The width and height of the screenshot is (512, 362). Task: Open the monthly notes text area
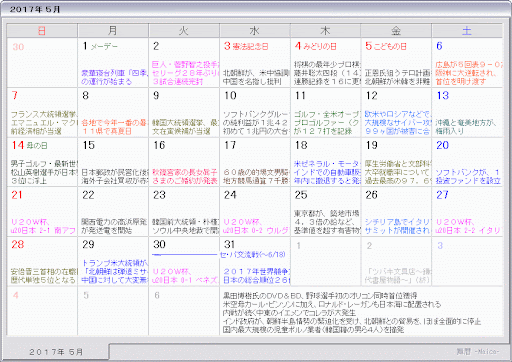(361, 311)
